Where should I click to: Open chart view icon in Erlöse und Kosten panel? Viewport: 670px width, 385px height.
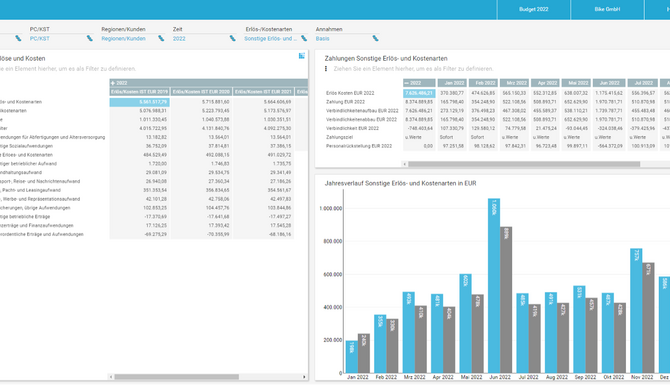coord(302,56)
